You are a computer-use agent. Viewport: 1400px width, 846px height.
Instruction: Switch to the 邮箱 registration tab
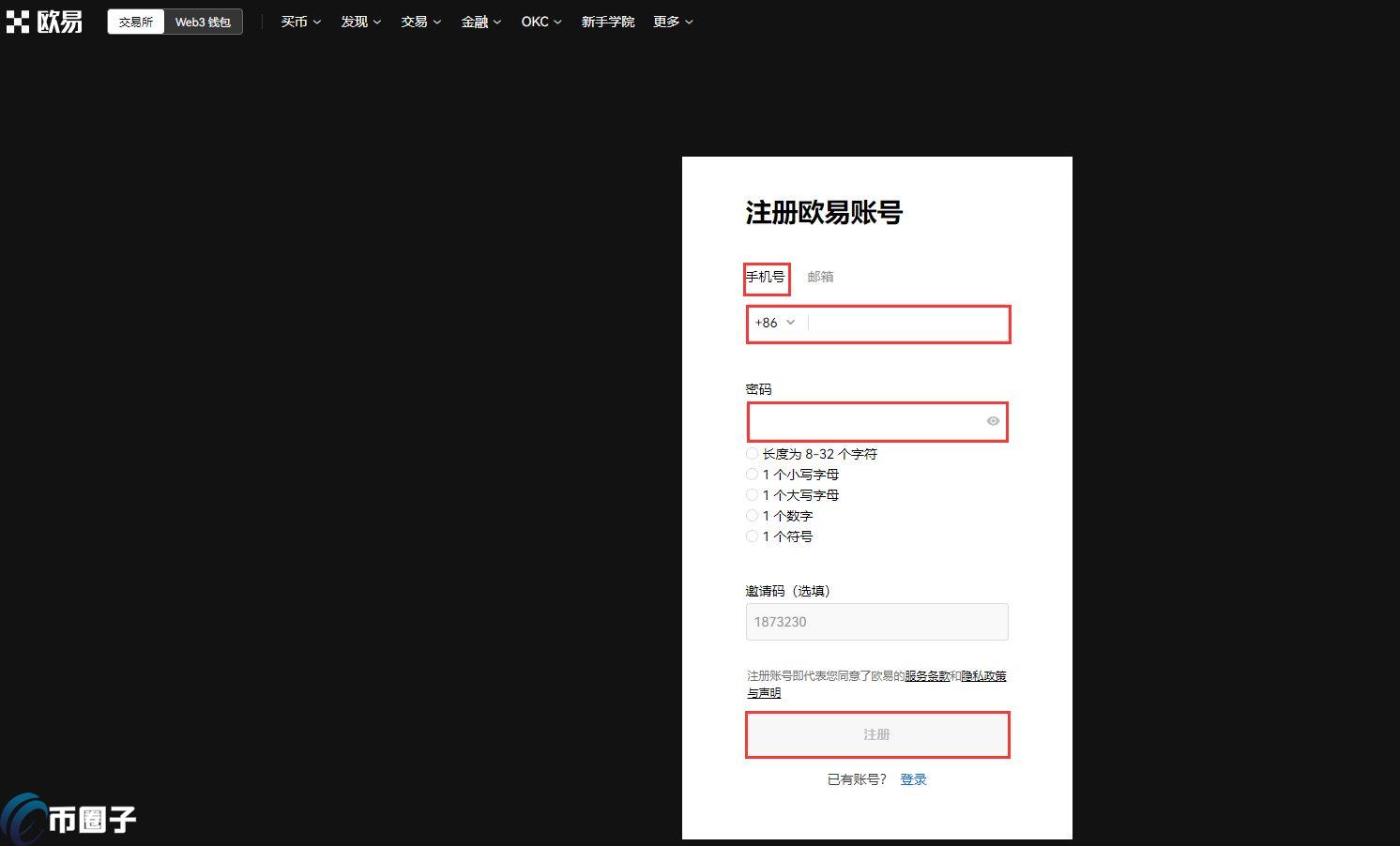[820, 277]
